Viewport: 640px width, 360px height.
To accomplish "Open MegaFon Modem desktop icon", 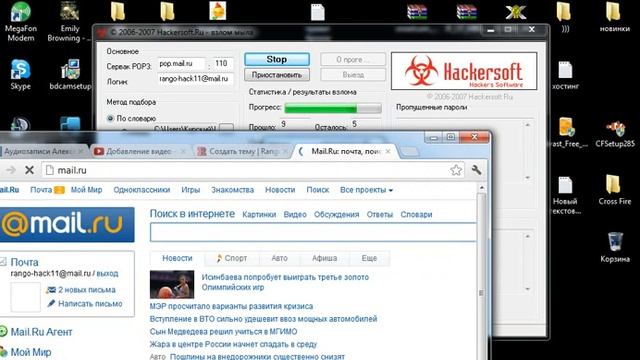I will (x=20, y=21).
